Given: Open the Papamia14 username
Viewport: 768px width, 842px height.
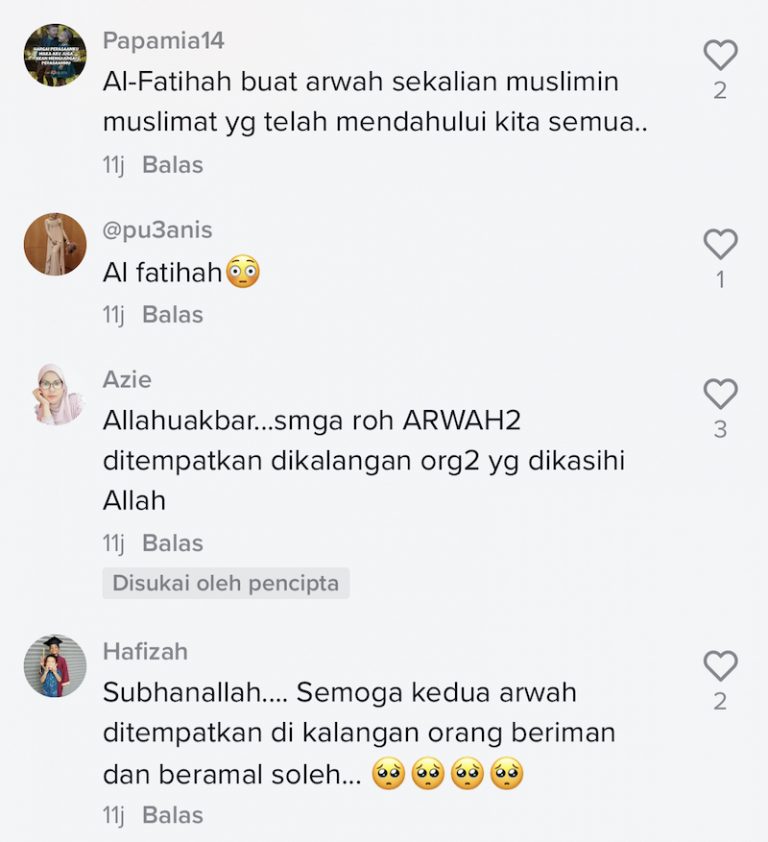Looking at the screenshot, I should click(x=163, y=41).
